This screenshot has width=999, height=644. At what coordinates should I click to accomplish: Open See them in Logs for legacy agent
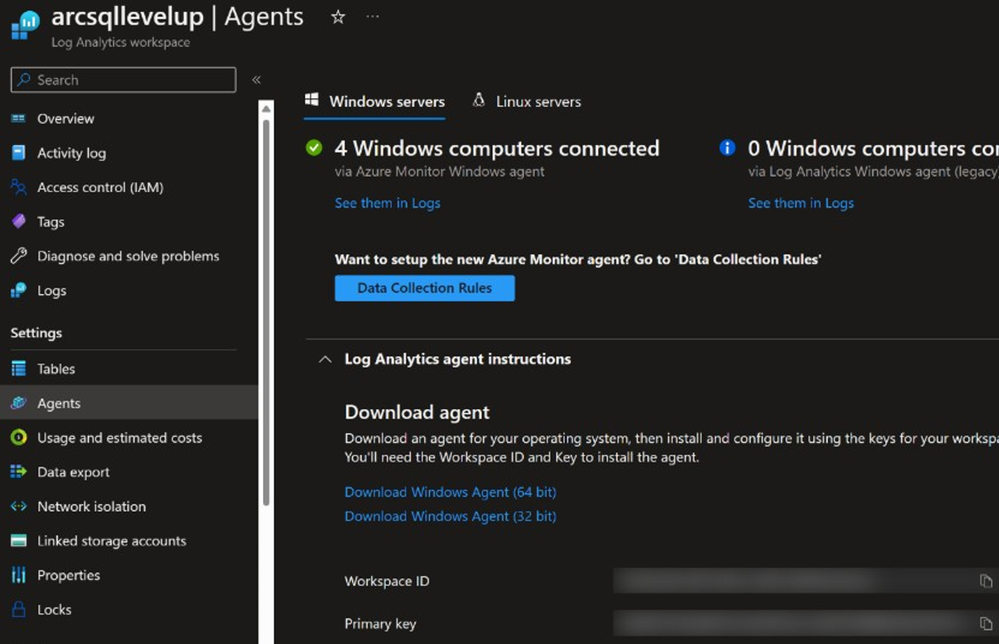[801, 203]
